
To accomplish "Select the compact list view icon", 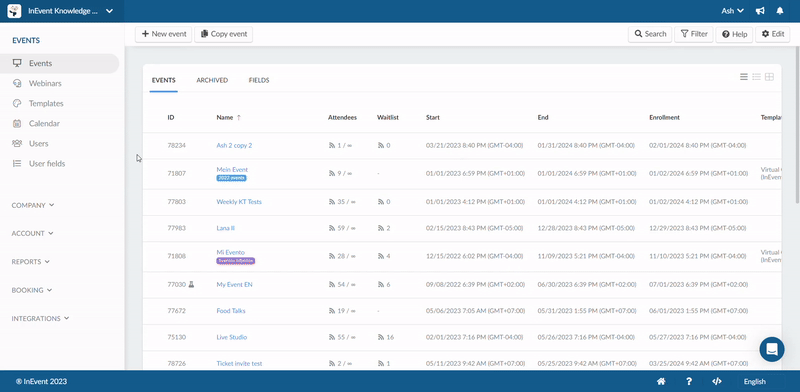I will click(757, 77).
